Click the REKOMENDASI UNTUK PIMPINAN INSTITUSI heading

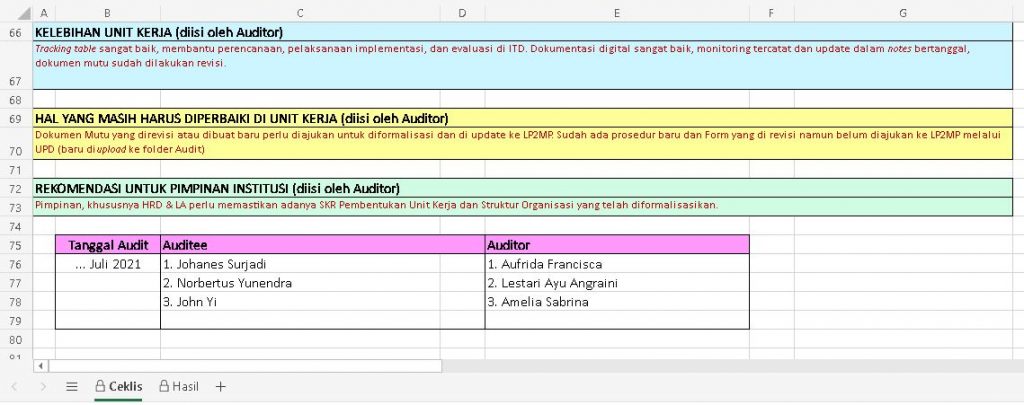pyautogui.click(x=217, y=188)
